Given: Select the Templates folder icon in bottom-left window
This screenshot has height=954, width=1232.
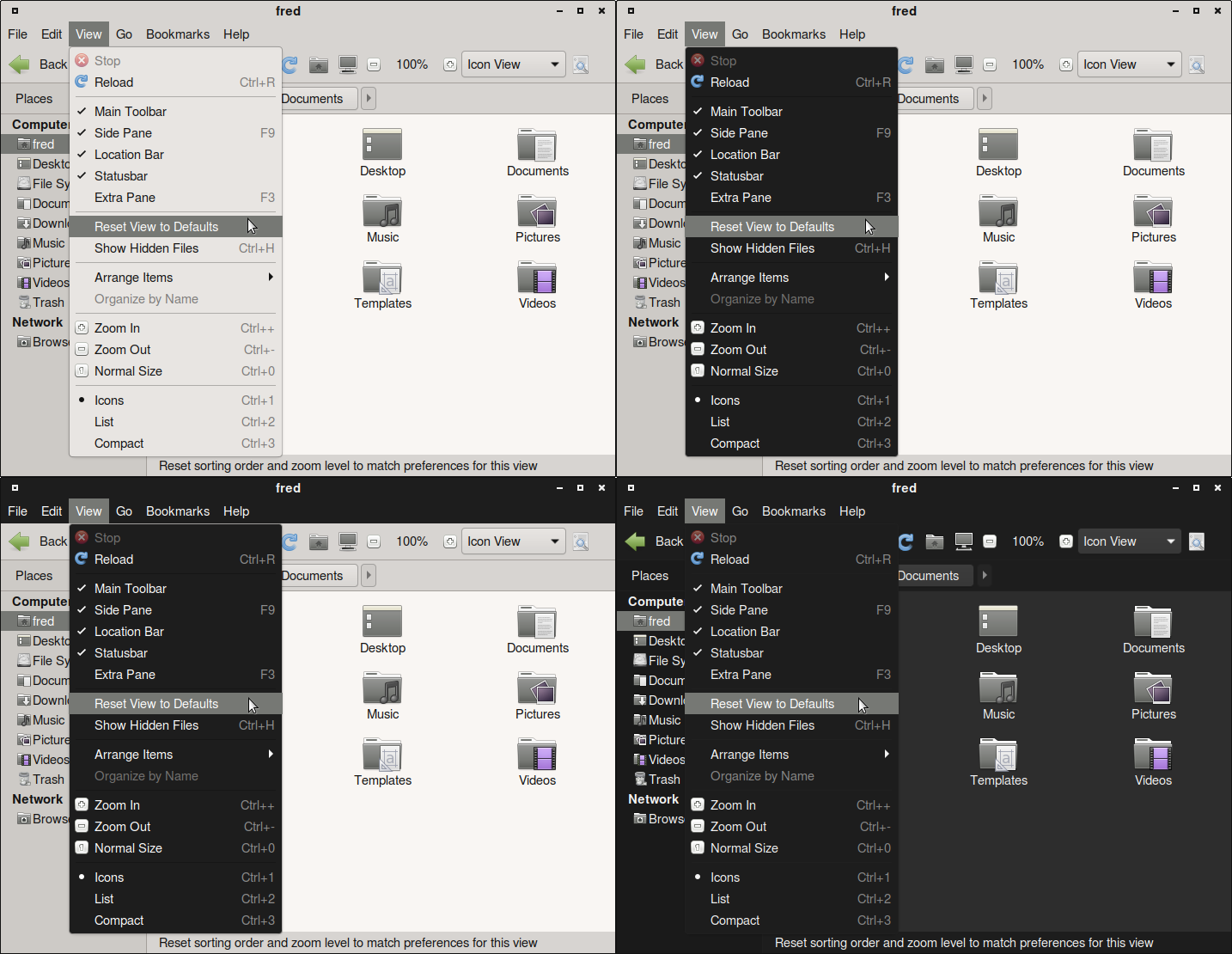Looking at the screenshot, I should pos(382,754).
